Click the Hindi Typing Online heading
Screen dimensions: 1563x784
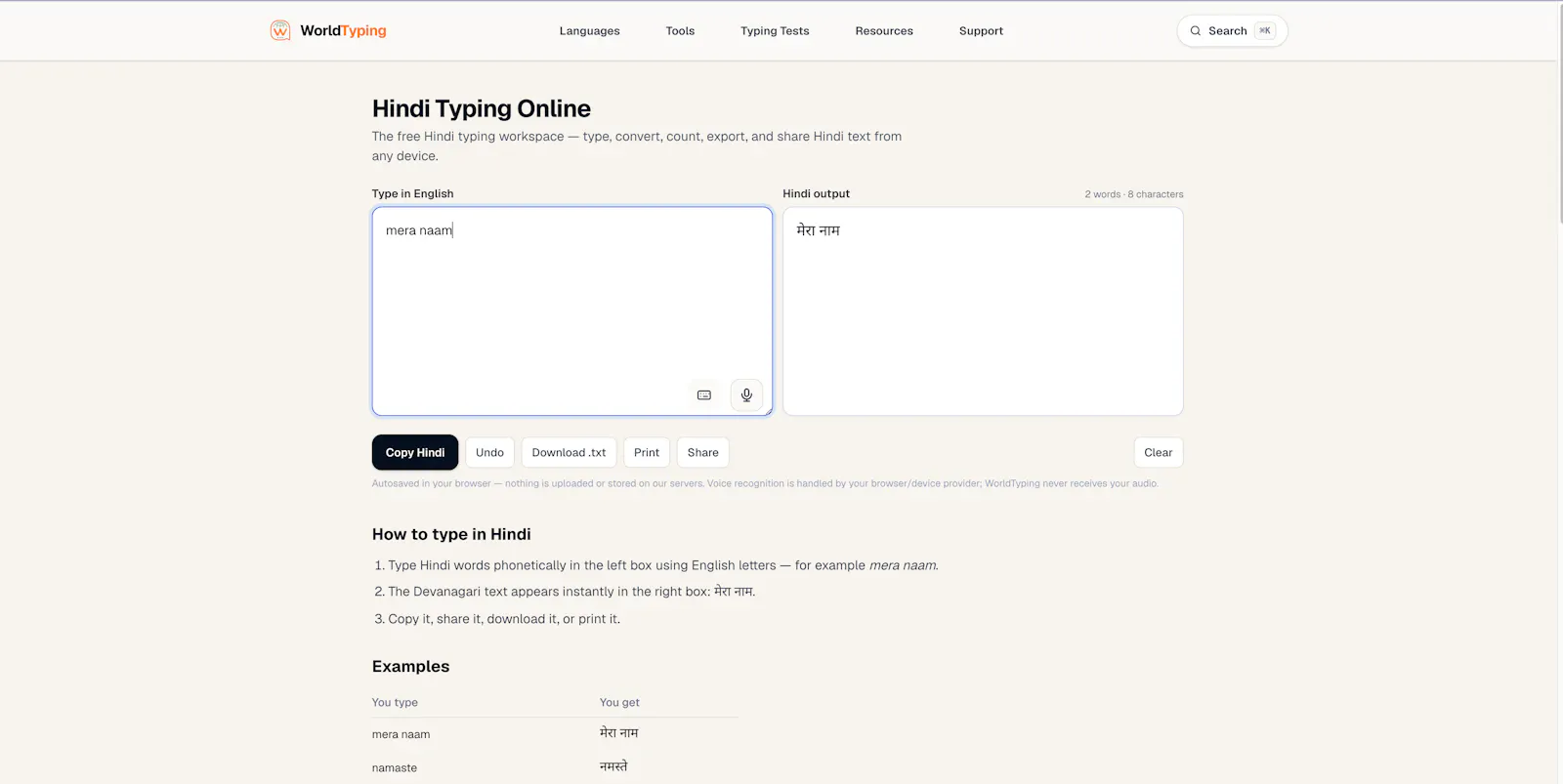(482, 108)
